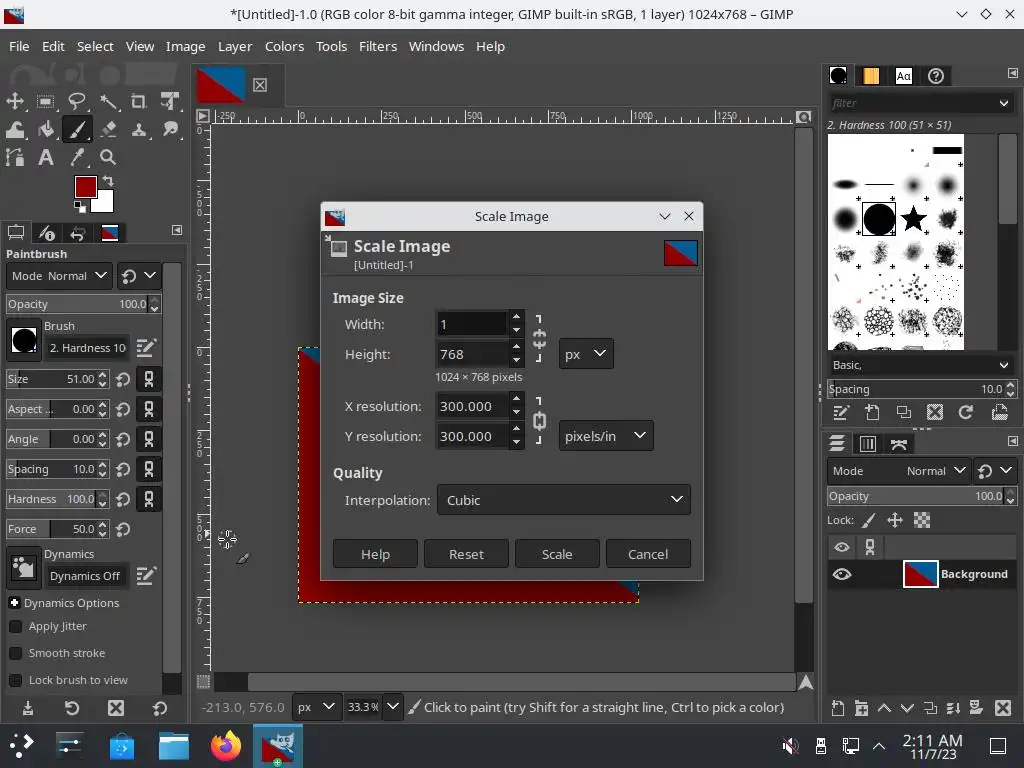The width and height of the screenshot is (1024, 768).
Task: Enable Lock brush to view checkbox
Action: [x=16, y=680]
